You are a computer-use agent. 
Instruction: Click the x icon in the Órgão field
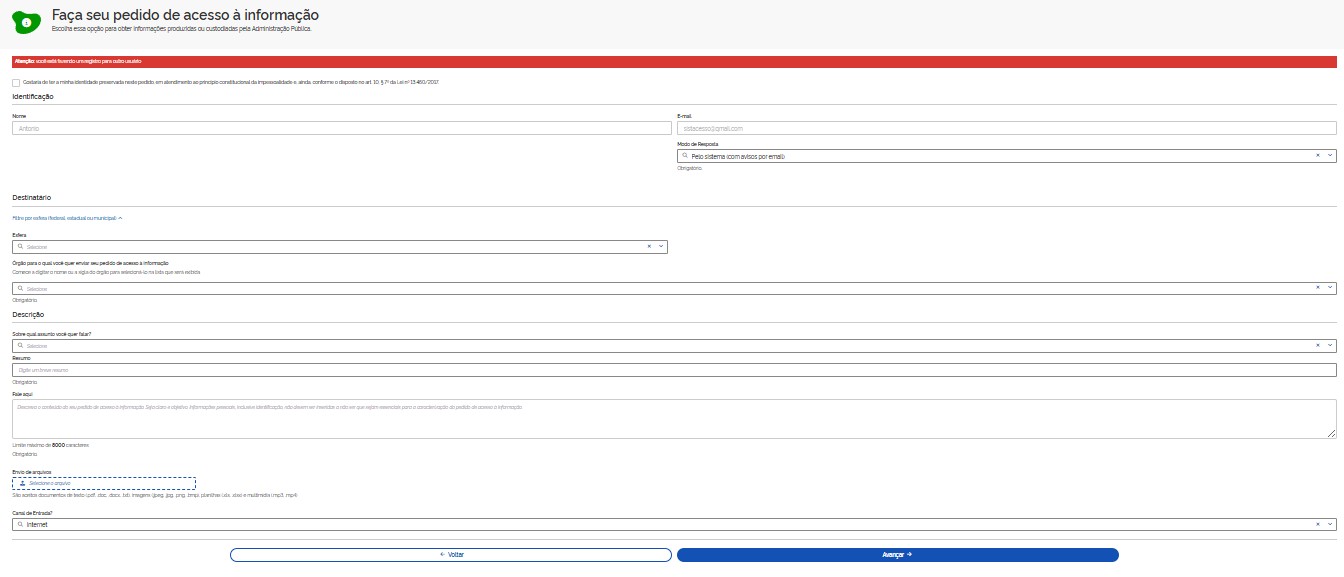point(1317,288)
